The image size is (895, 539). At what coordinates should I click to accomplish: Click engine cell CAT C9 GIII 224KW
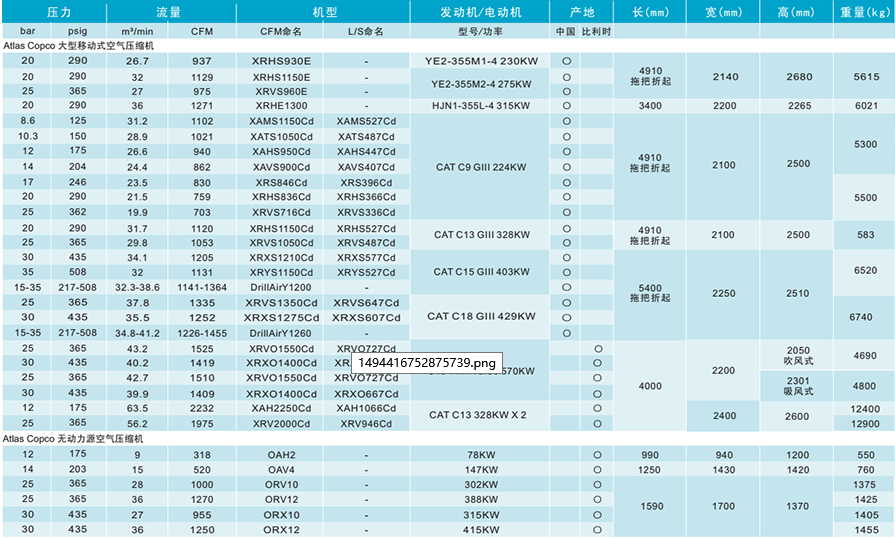click(481, 167)
